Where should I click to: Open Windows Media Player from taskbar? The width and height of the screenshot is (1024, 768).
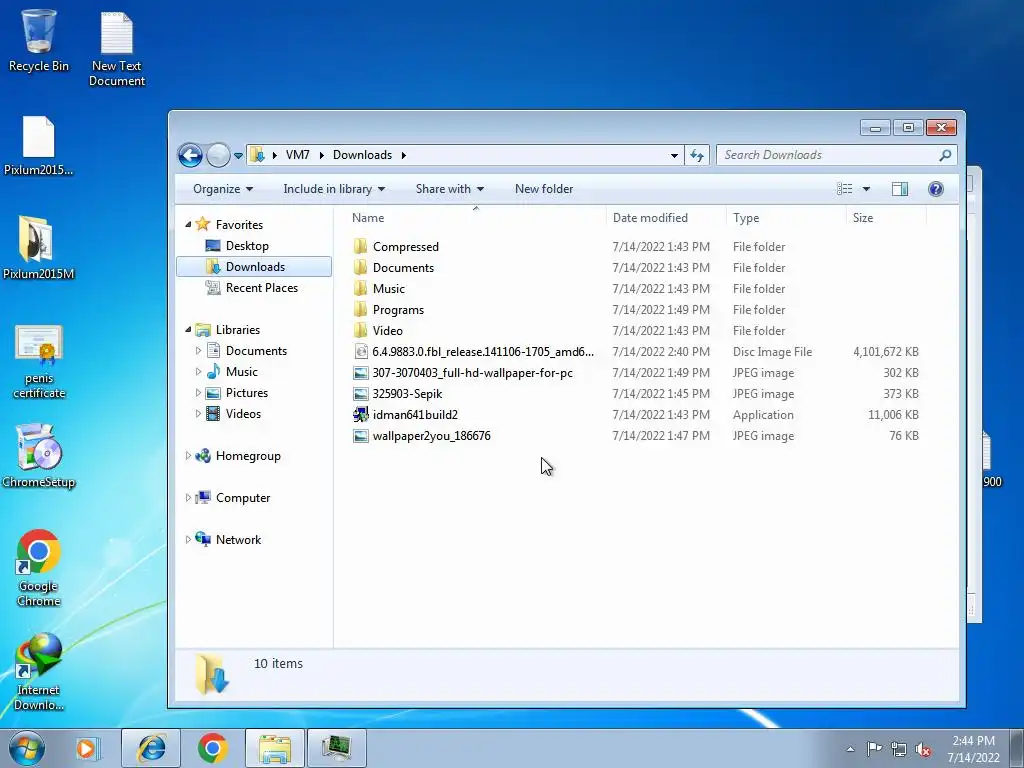86,748
